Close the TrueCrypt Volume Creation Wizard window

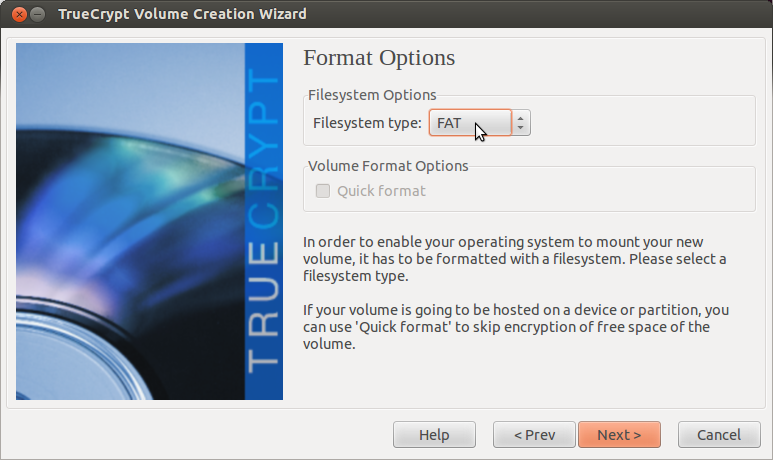(x=19, y=14)
